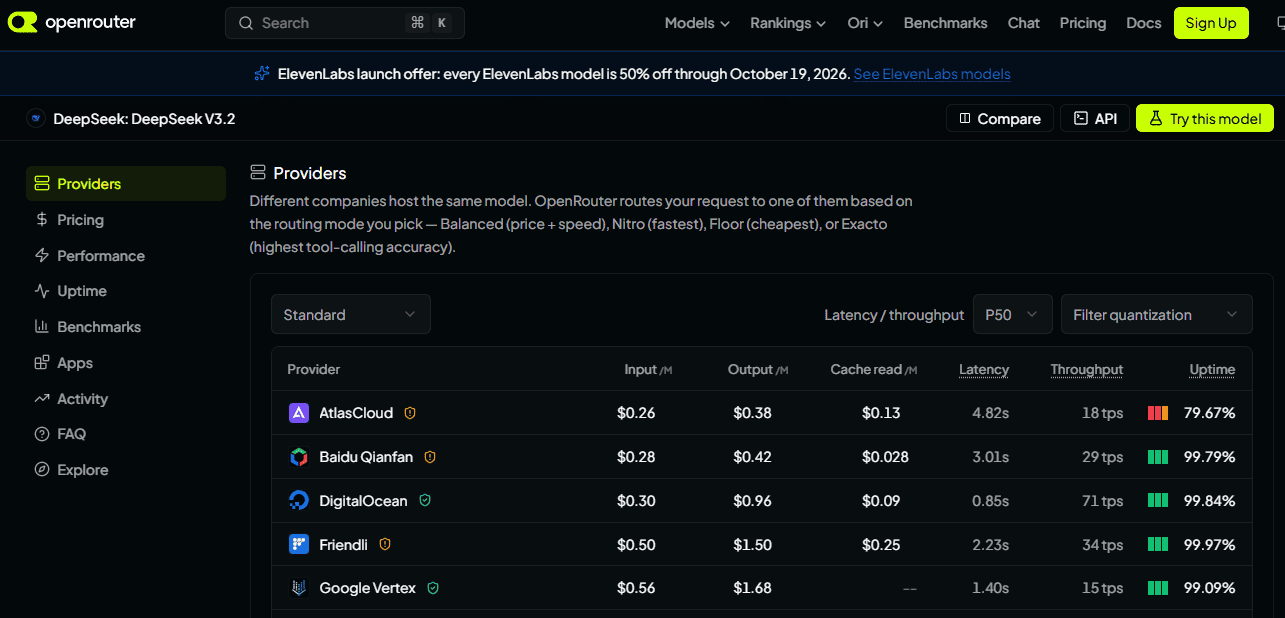The image size is (1285, 618).
Task: Open the P50 percentile dropdown
Action: [1013, 314]
